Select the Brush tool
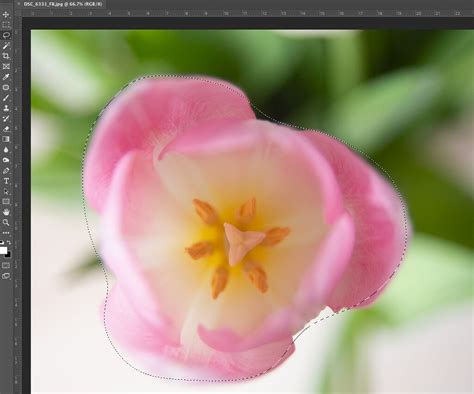 pos(6,98)
